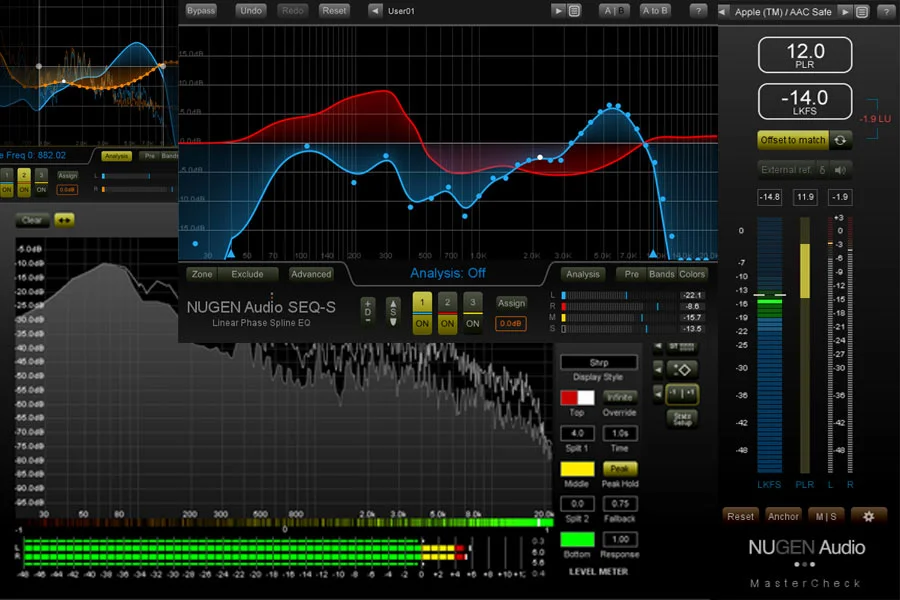Toggle the Bypass button
Viewport: 900px width, 600px height.
point(201,11)
